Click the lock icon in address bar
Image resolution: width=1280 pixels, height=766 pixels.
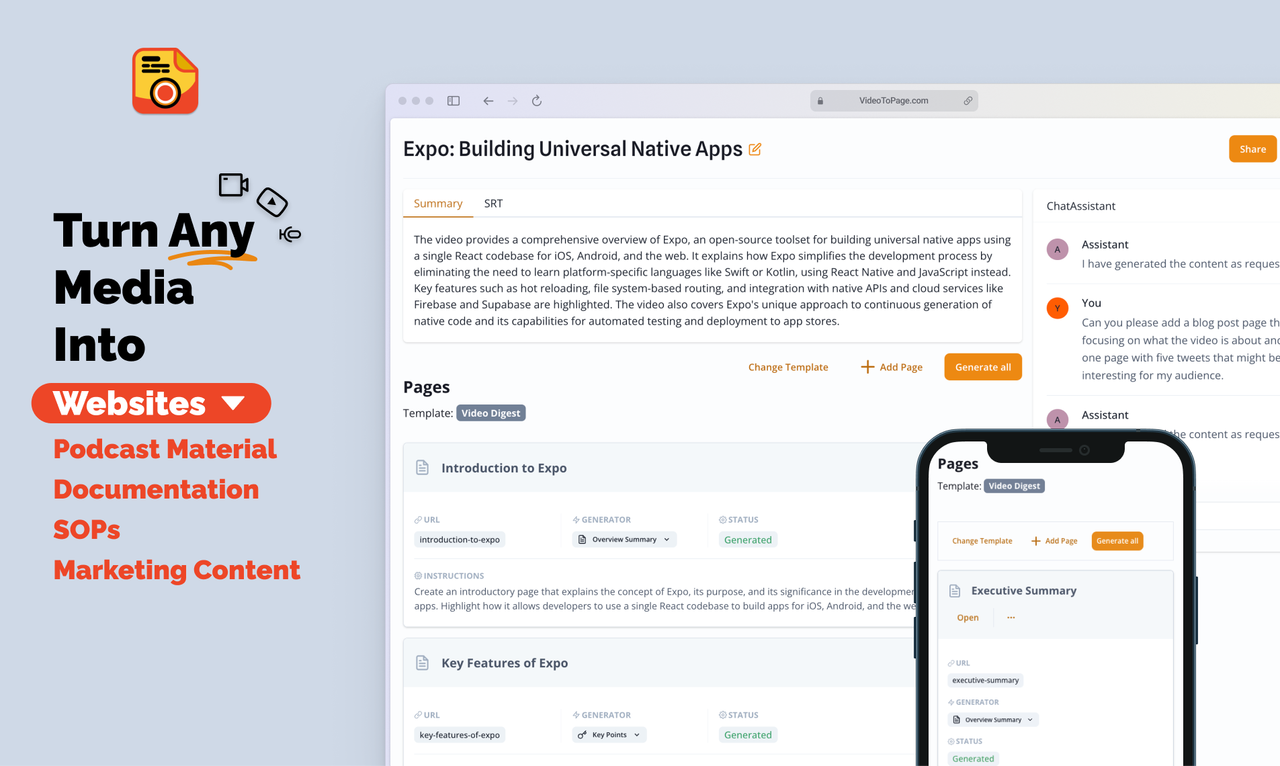point(820,101)
